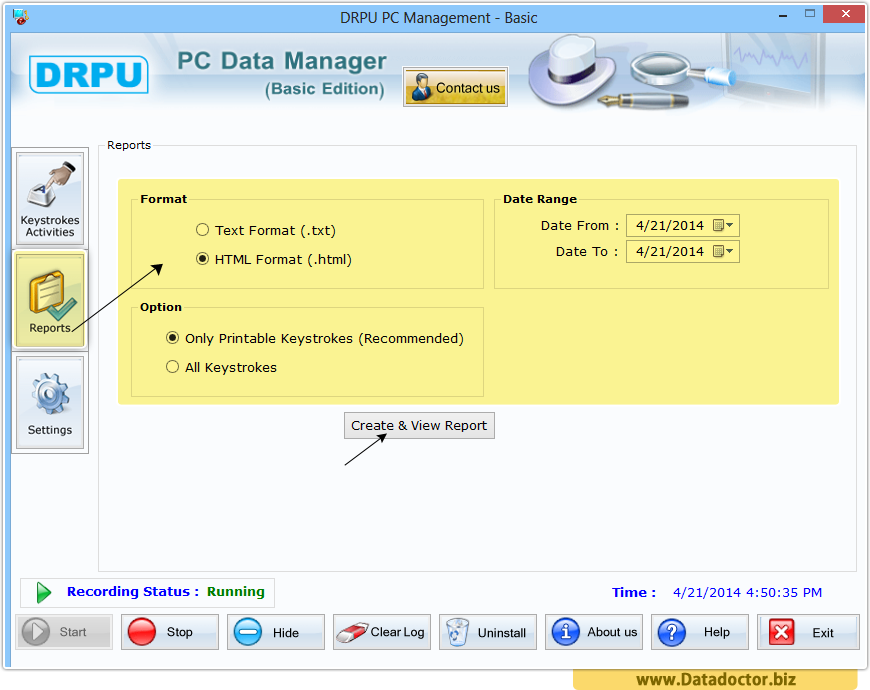870x690 pixels.
Task: Click the application icon in title bar
Action: pyautogui.click(x=21, y=17)
